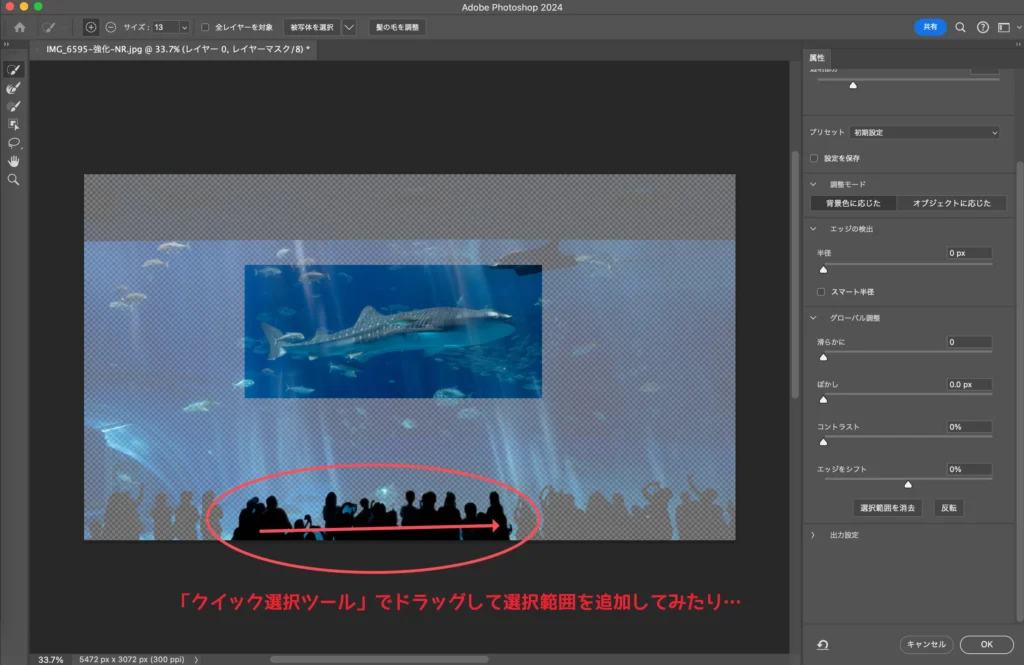1024x665 pixels.
Task: Click the 選択範囲を消去 button
Action: tap(888, 508)
